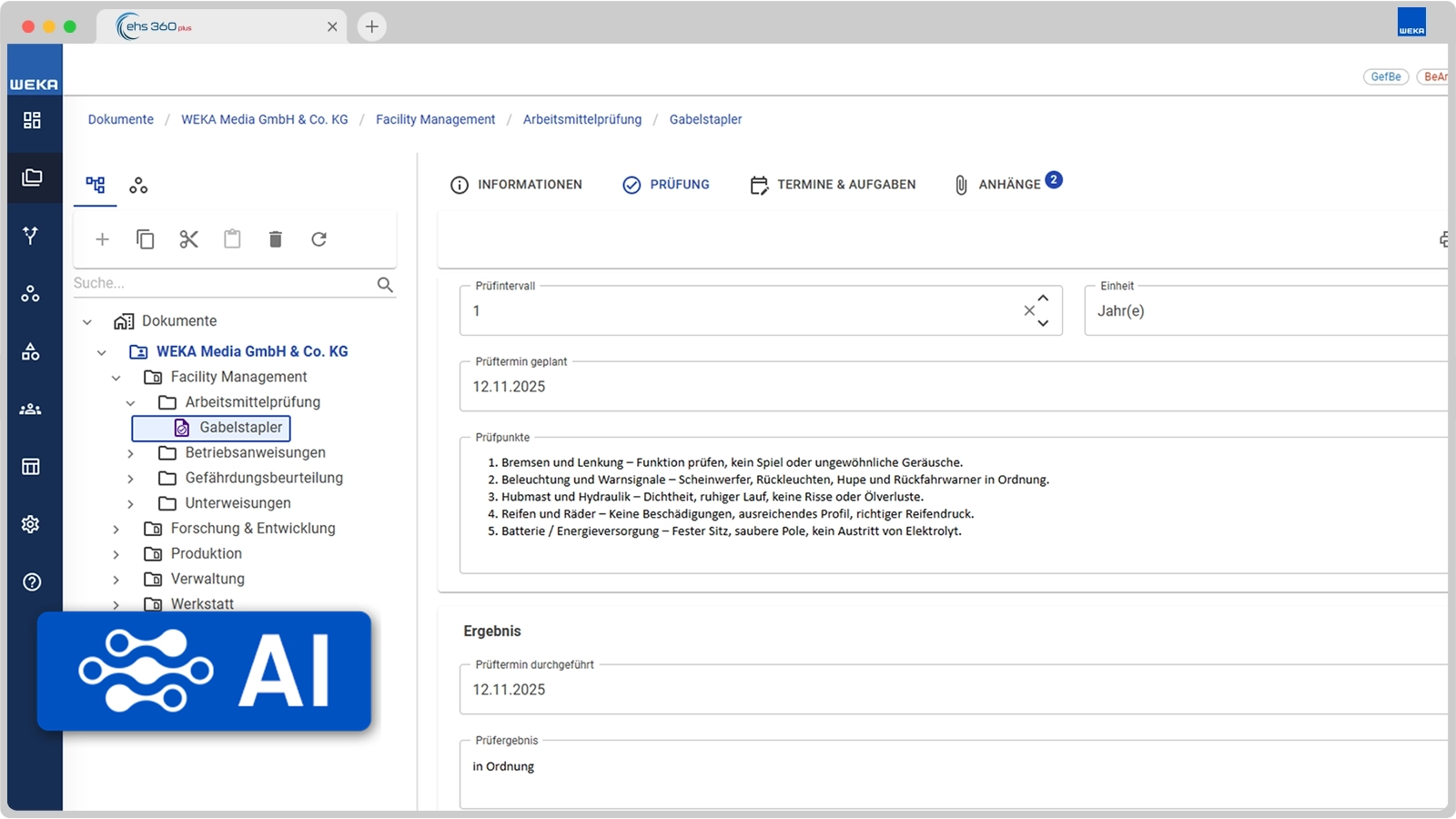
Task: Open a new browser tab
Action: pyautogui.click(x=372, y=27)
